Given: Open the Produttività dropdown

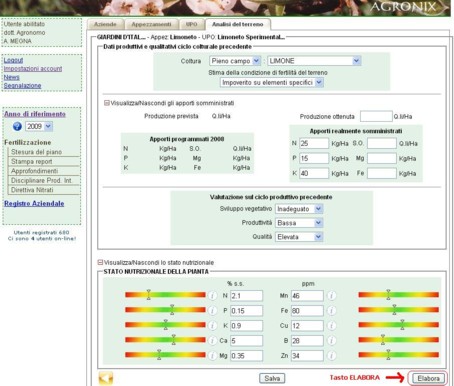Looking at the screenshot, I should click(x=299, y=223).
